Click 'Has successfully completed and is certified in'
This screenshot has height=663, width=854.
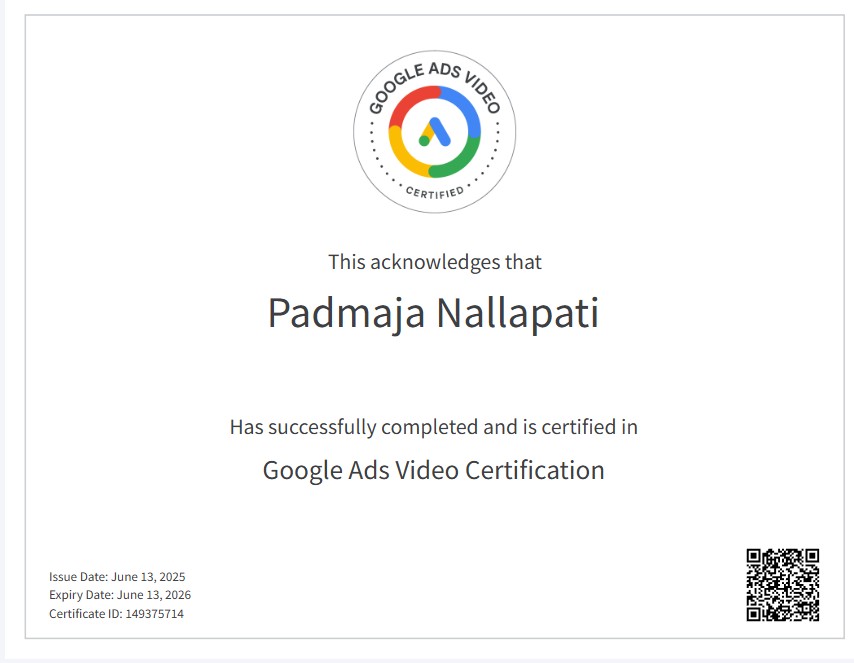[x=433, y=427]
